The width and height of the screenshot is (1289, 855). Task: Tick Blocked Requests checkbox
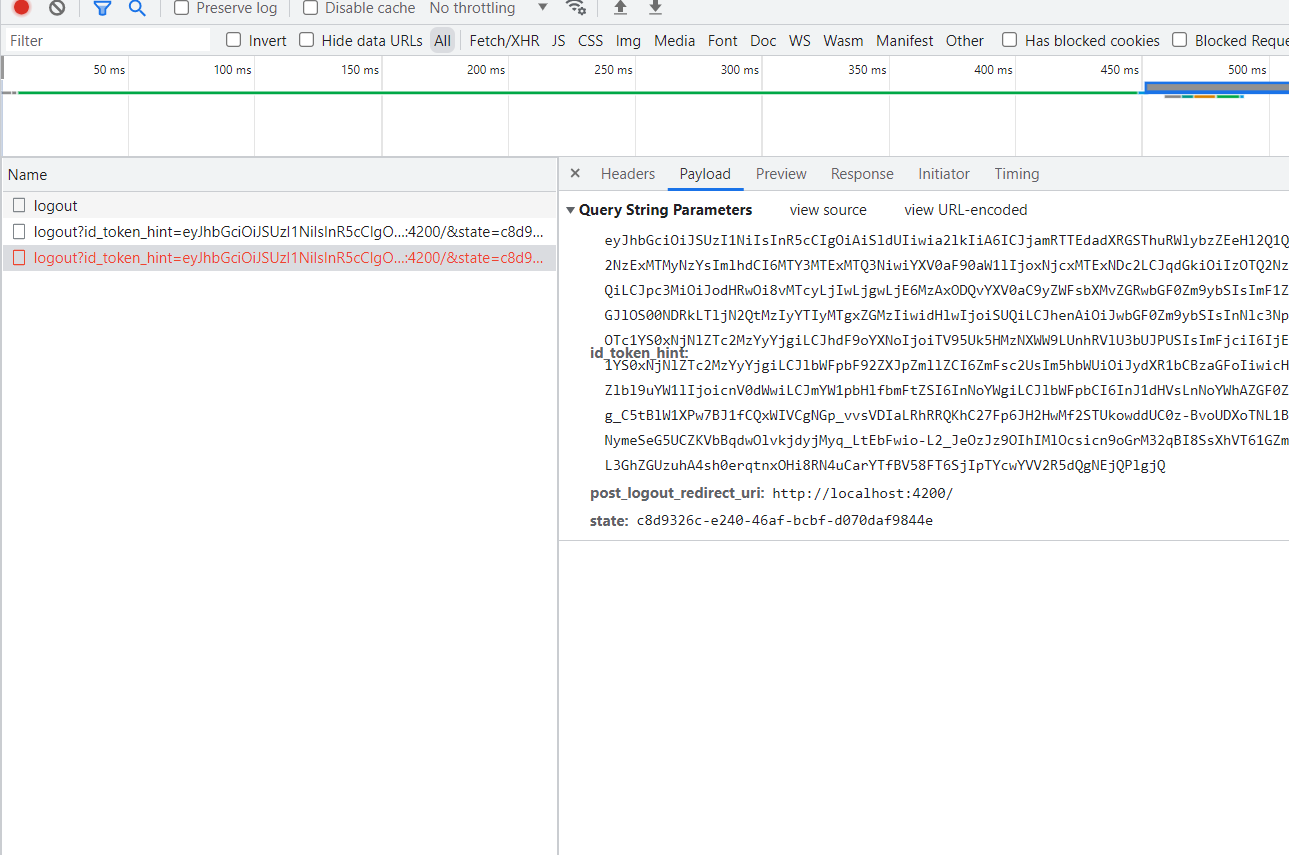[1180, 40]
